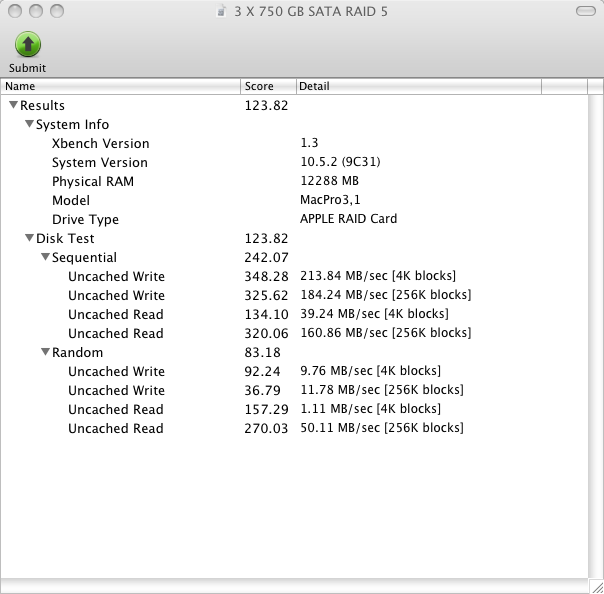Click '9.76 MB/sec [4K blocks]' detail

tap(370, 371)
